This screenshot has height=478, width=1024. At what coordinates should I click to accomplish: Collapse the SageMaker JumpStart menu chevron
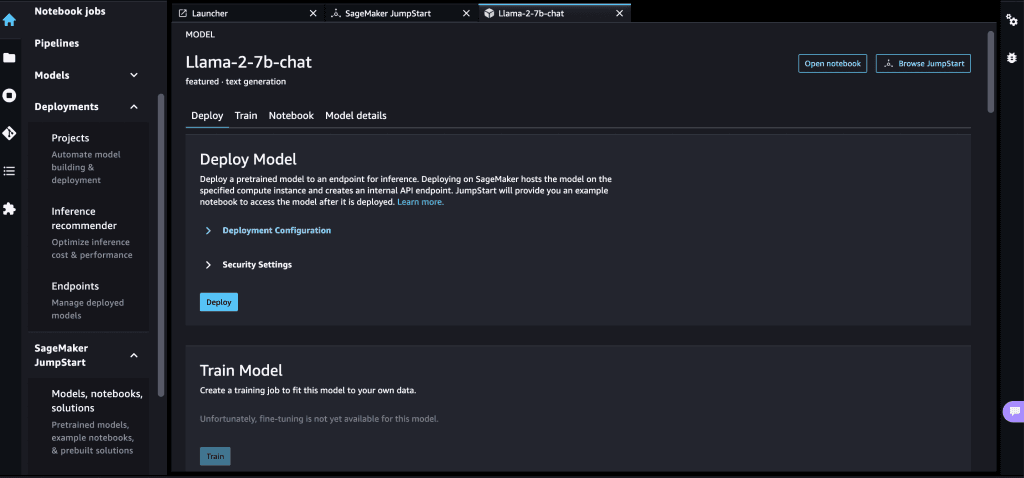(x=134, y=355)
